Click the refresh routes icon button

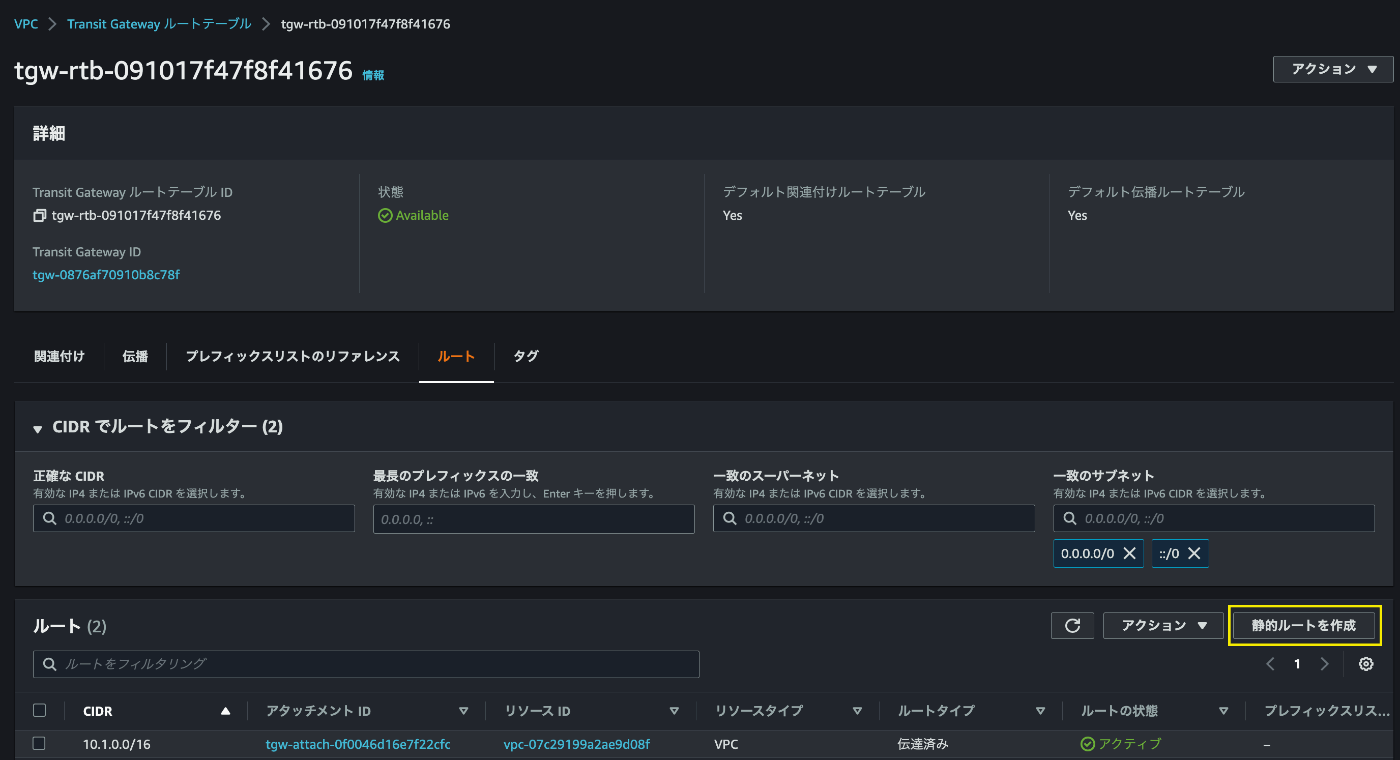coord(1073,625)
